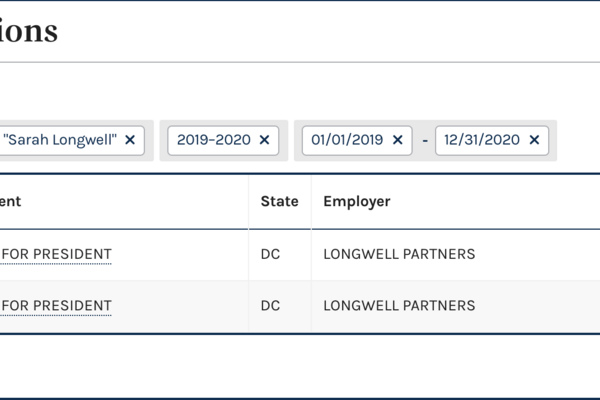
Task: Click the dash between the two dates
Action: 425,141
